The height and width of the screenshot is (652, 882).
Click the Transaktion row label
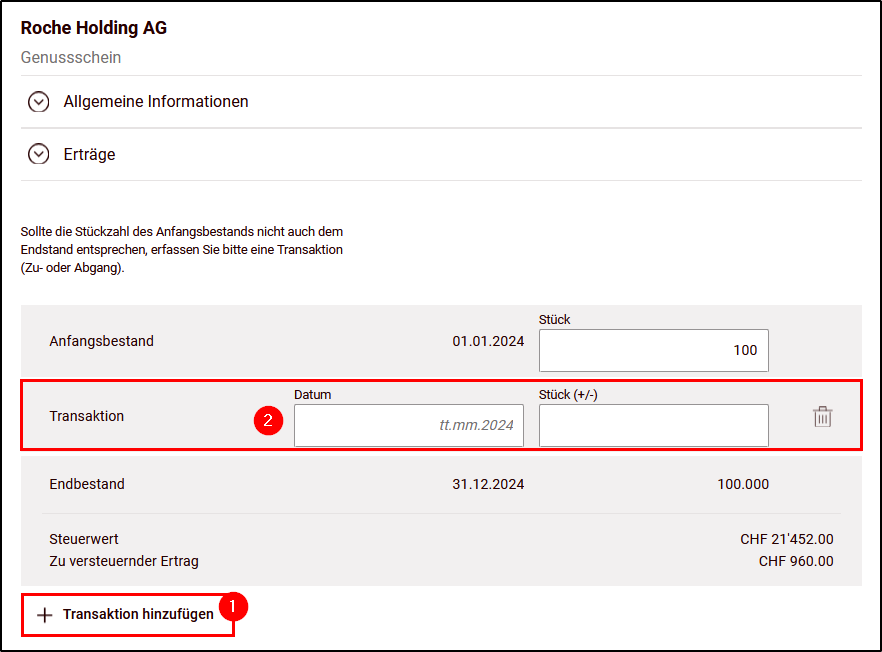tap(87, 416)
